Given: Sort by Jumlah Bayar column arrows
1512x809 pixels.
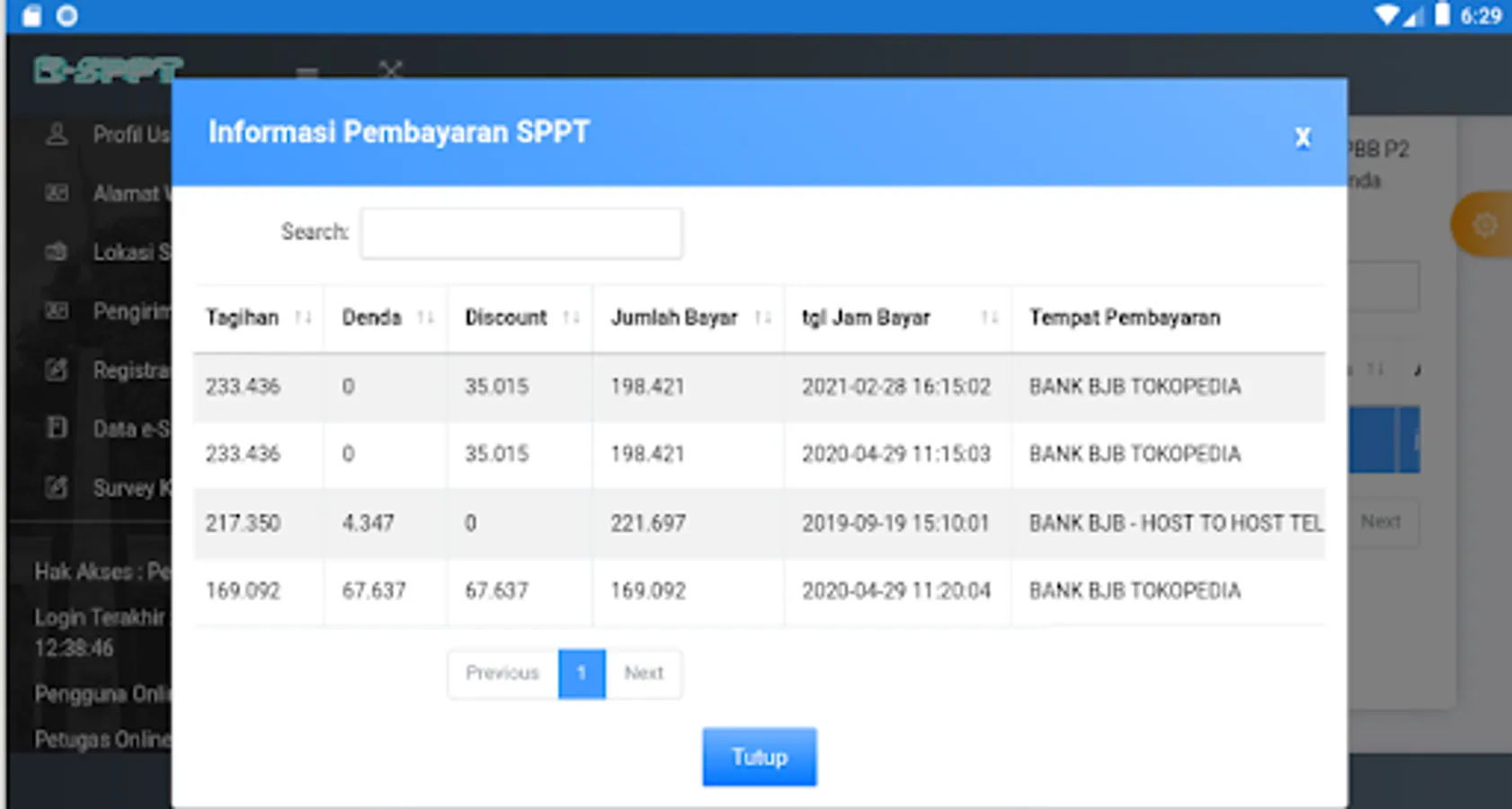Looking at the screenshot, I should click(763, 317).
